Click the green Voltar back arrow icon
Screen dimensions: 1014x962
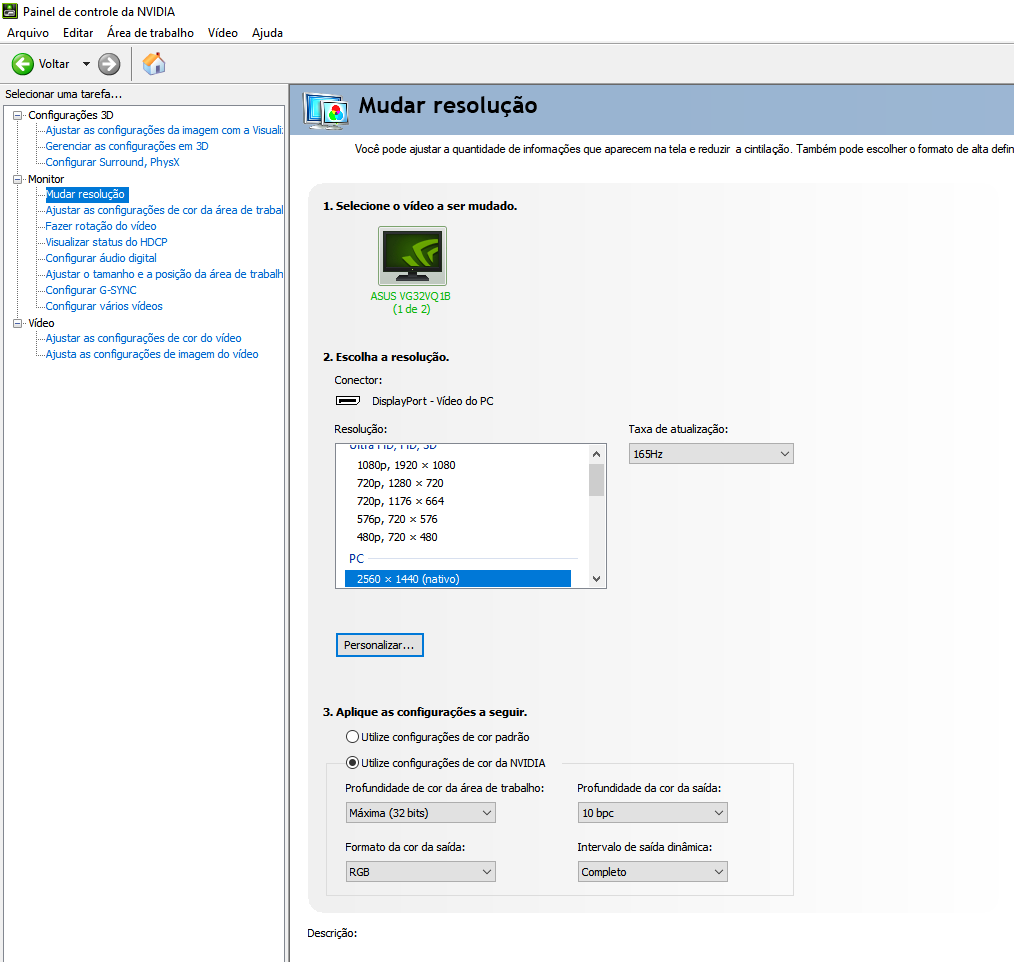23,64
